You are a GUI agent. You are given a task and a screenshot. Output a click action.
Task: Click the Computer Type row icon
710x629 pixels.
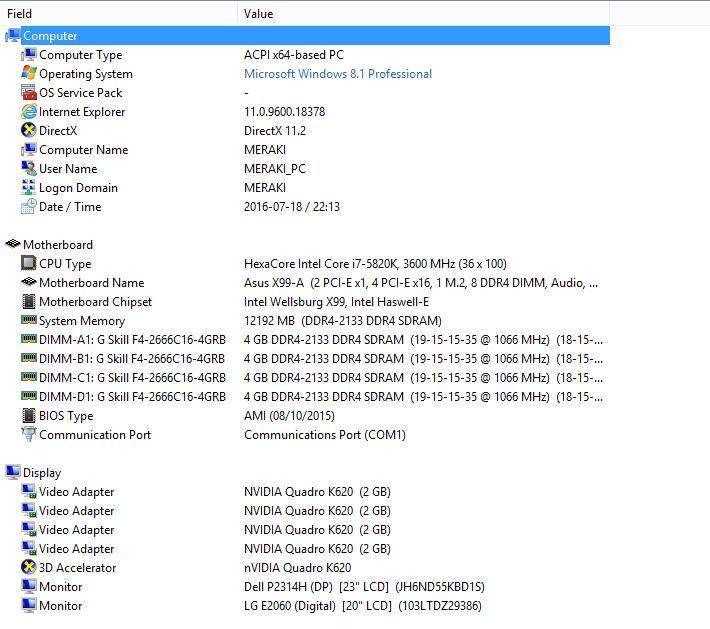point(29,55)
